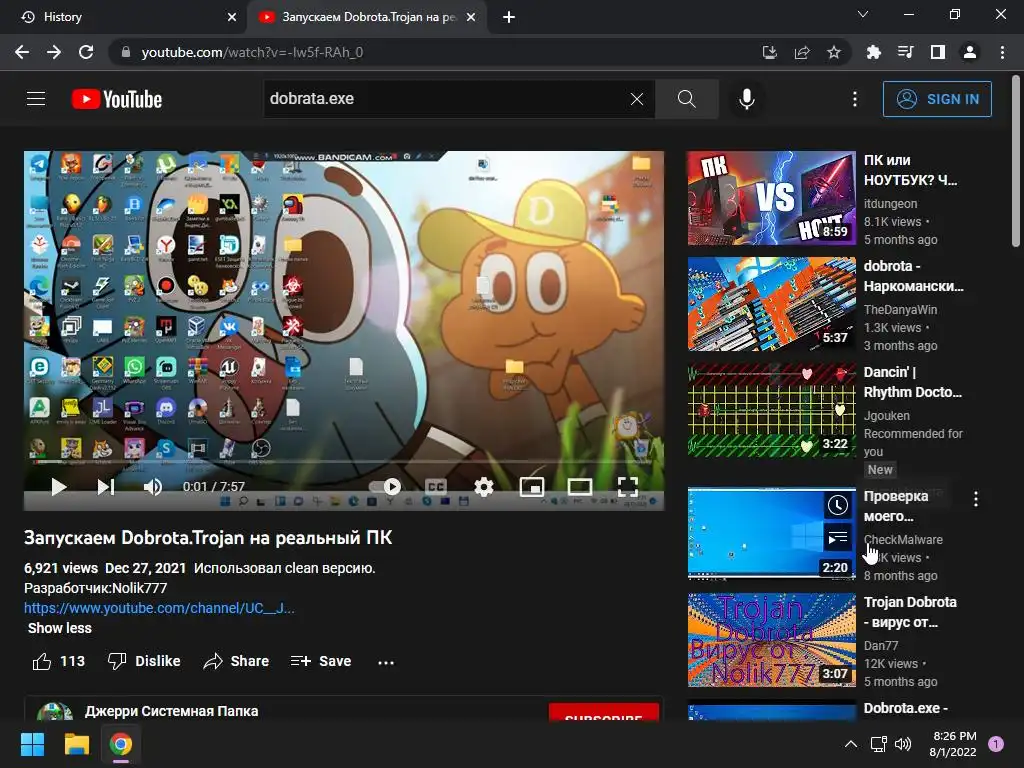Toggle subtitles CC button
The image size is (1024, 768).
(x=436, y=487)
